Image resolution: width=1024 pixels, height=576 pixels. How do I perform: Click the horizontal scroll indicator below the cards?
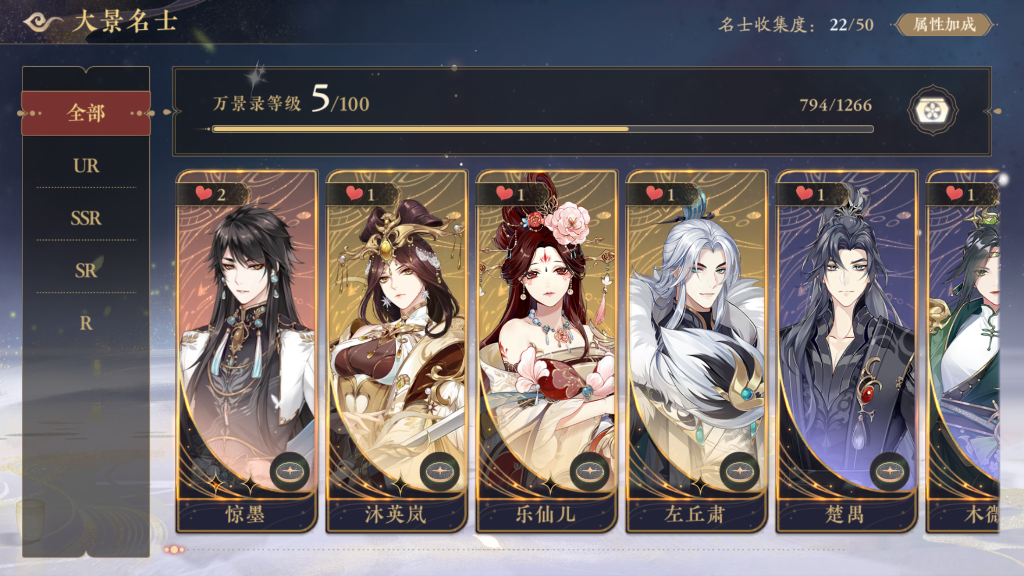point(175,550)
